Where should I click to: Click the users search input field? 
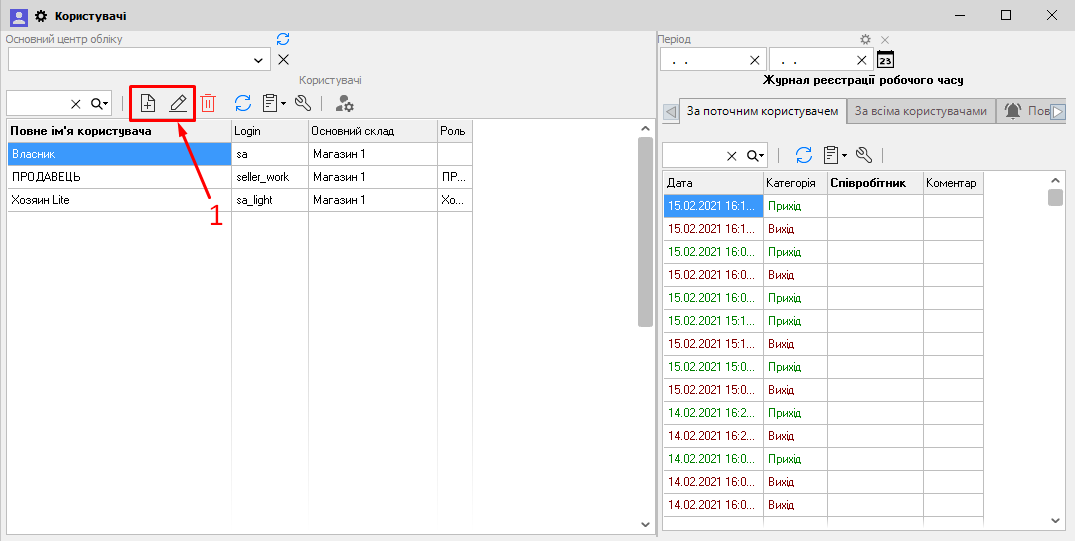tap(38, 103)
